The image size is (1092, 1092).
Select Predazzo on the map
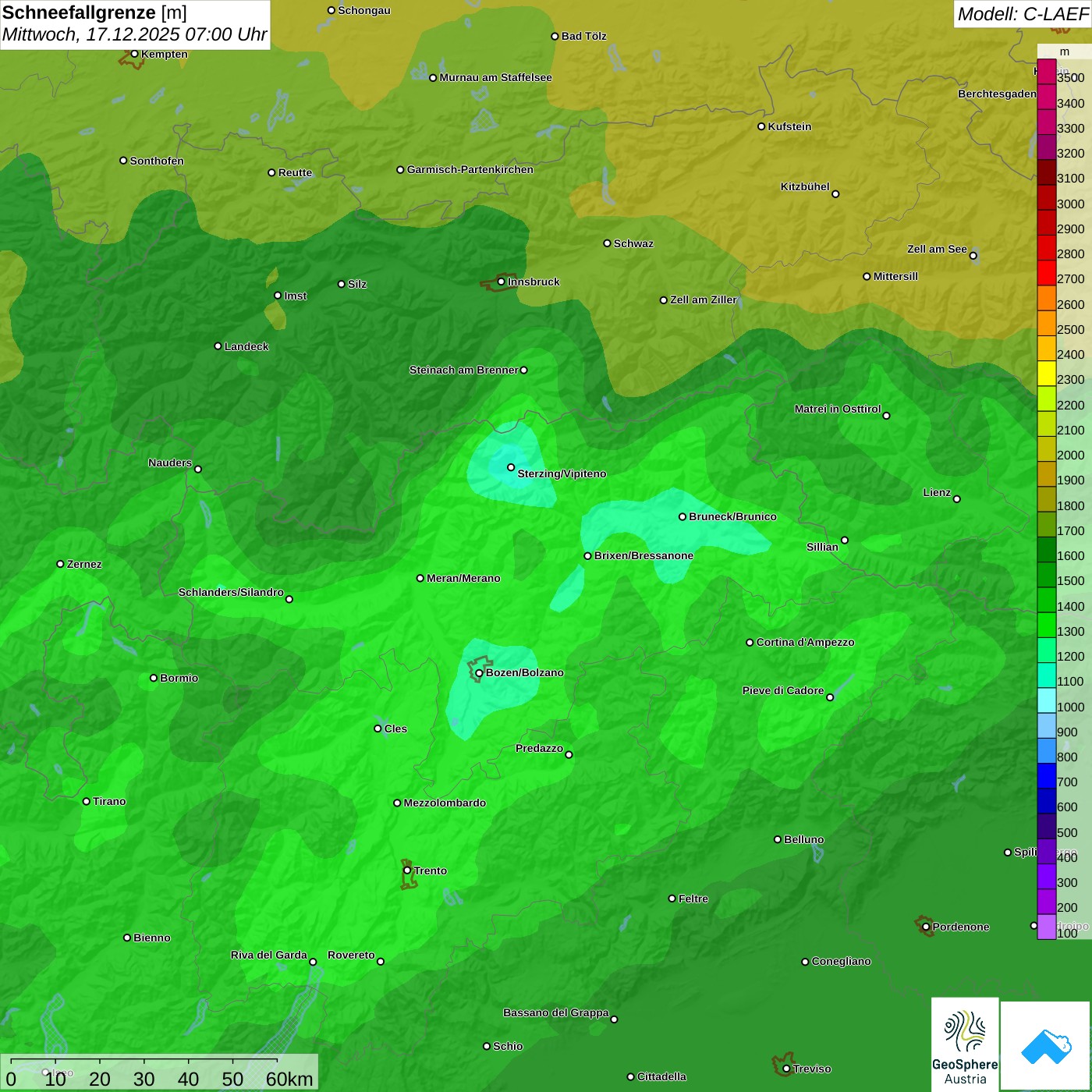pyautogui.click(x=544, y=750)
